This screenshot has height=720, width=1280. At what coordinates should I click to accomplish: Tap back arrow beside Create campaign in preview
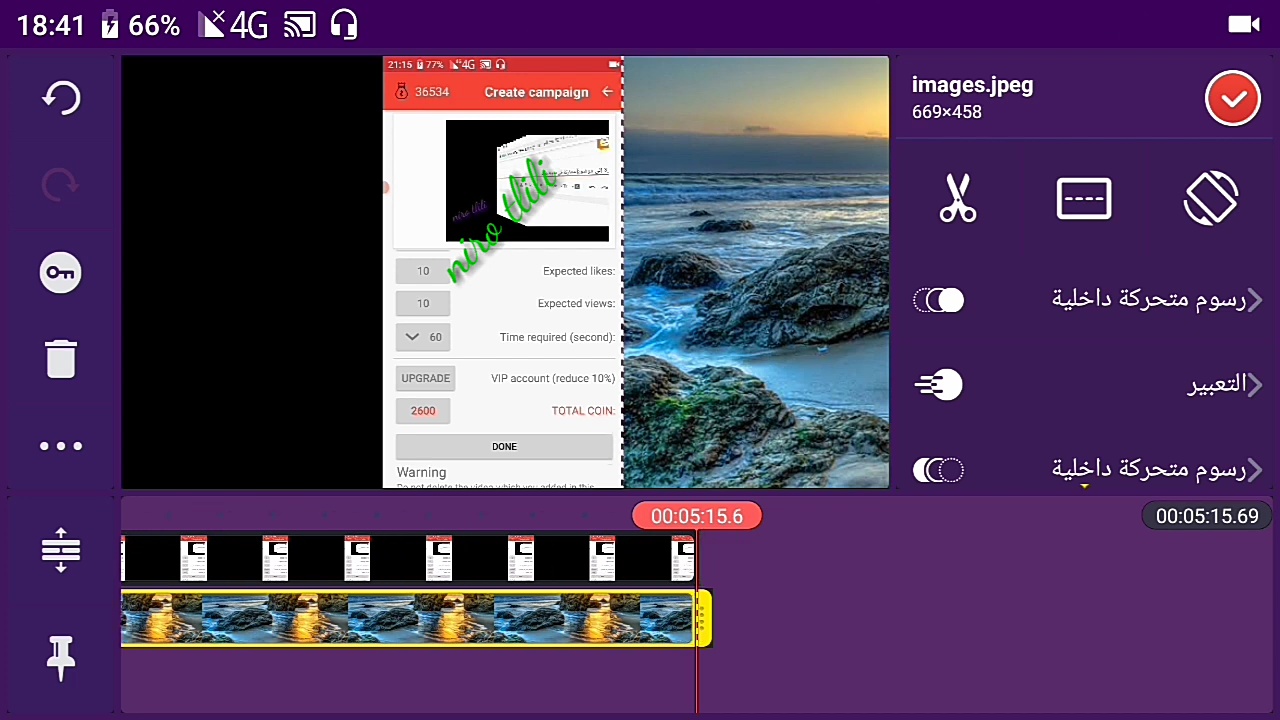607,92
